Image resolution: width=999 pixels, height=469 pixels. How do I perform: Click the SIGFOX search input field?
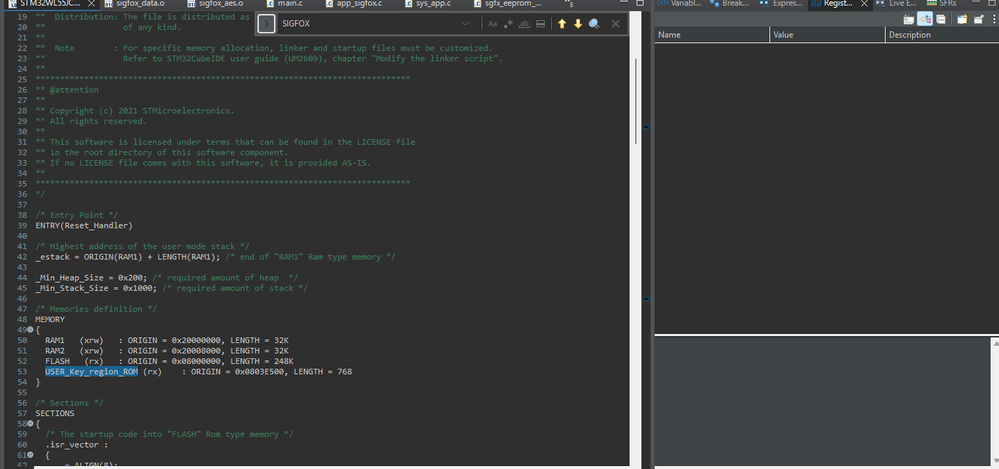coord(370,24)
